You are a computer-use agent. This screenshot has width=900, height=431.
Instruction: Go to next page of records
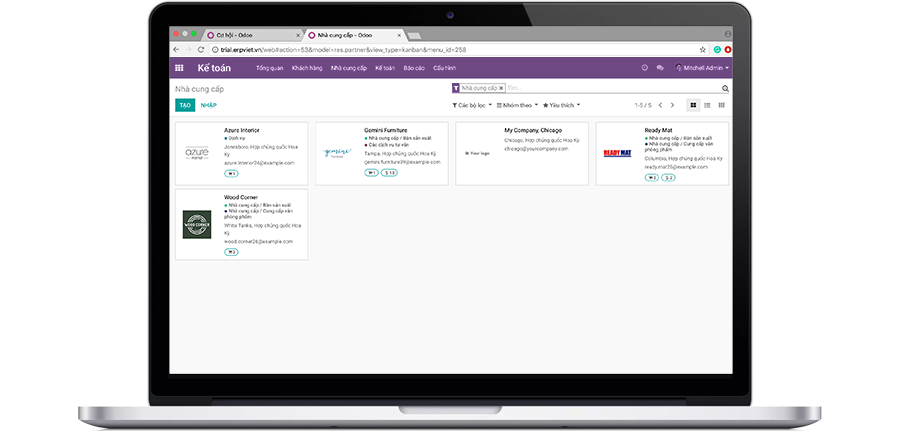point(673,105)
